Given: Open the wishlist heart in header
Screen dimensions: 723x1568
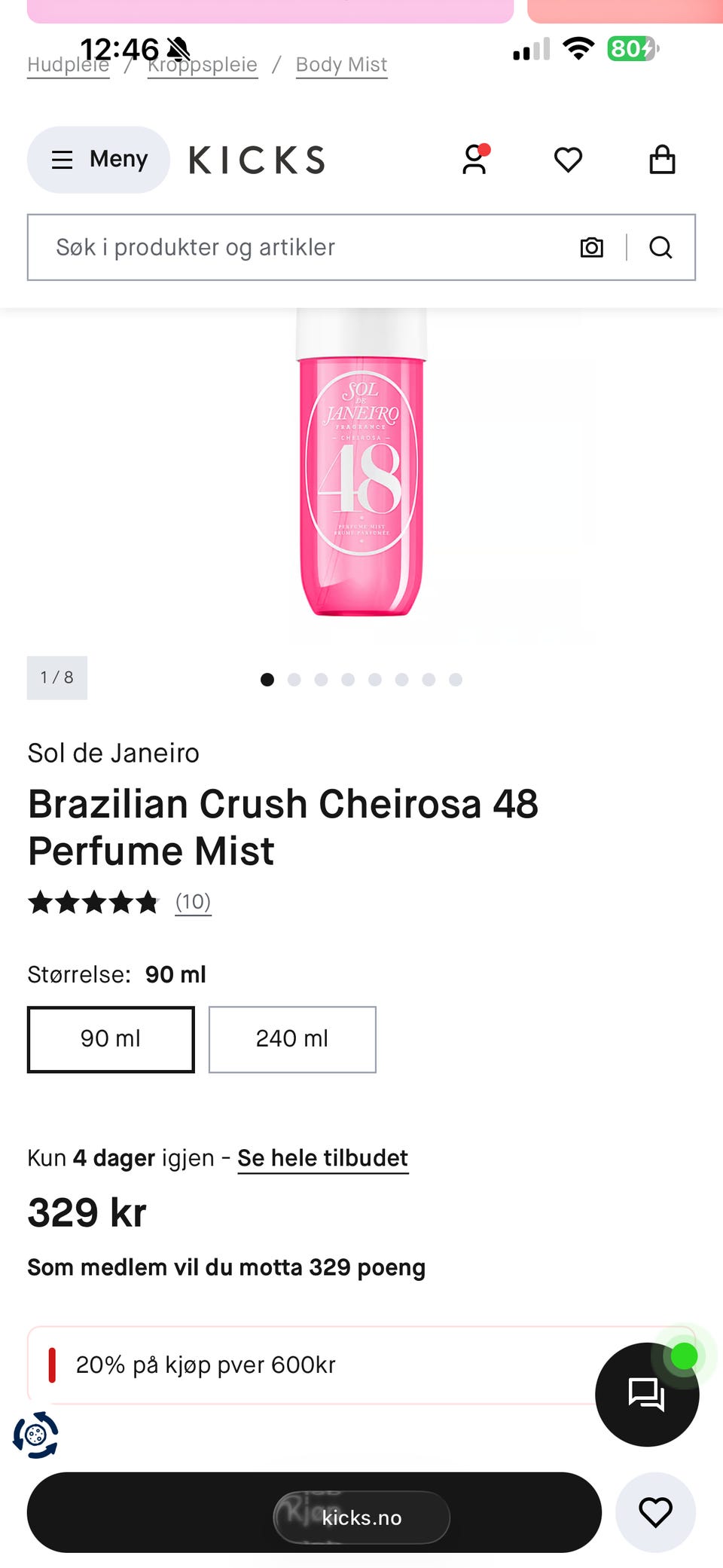Looking at the screenshot, I should [568, 160].
